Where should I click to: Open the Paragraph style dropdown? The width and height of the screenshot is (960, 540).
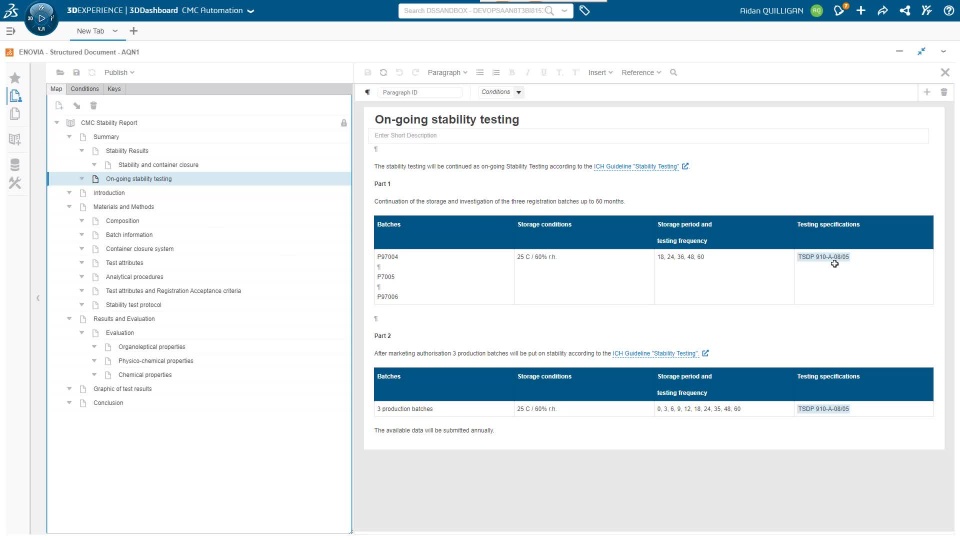(x=447, y=72)
